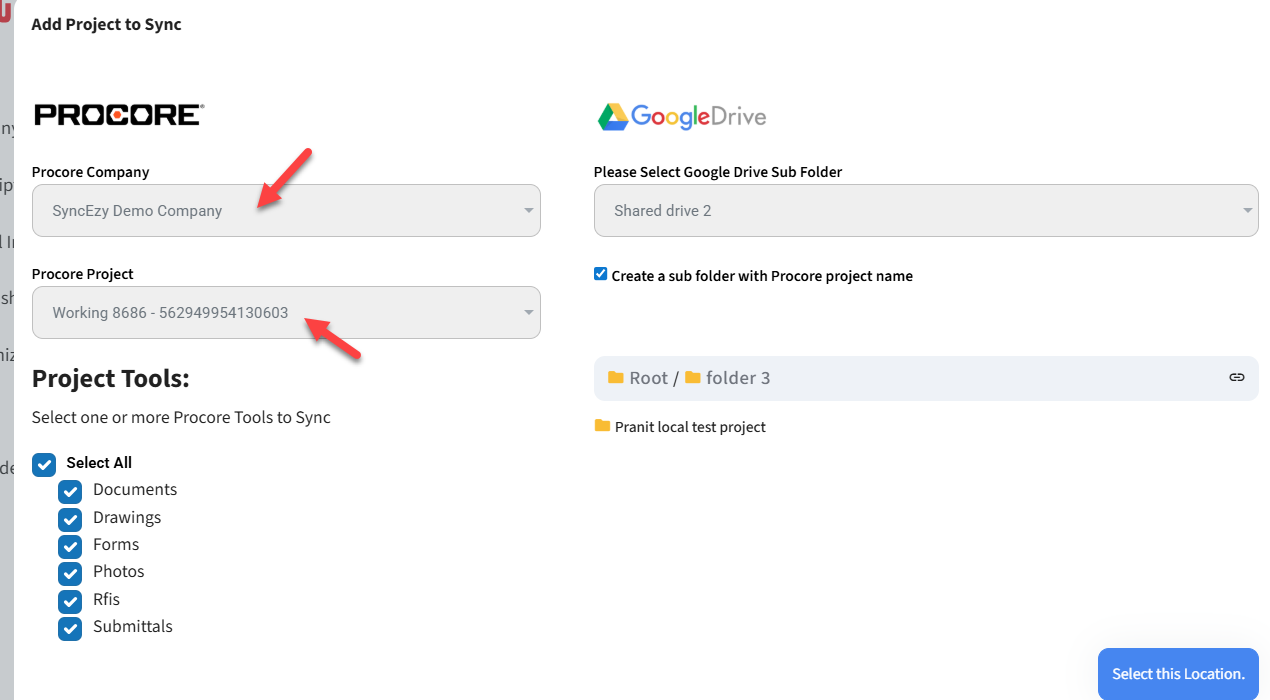Toggle Create a sub folder checkbox

coord(601,274)
